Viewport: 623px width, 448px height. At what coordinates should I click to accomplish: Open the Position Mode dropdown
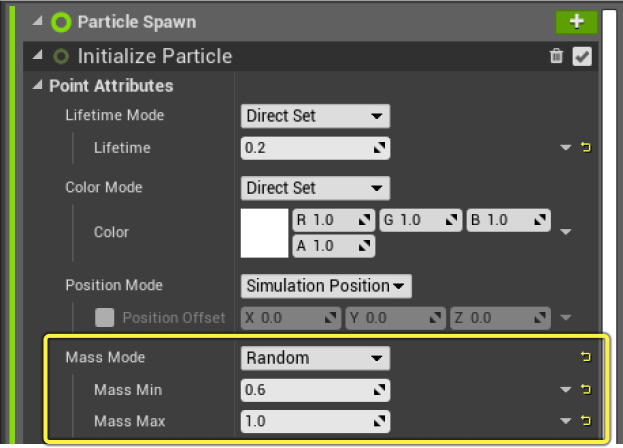(326, 286)
